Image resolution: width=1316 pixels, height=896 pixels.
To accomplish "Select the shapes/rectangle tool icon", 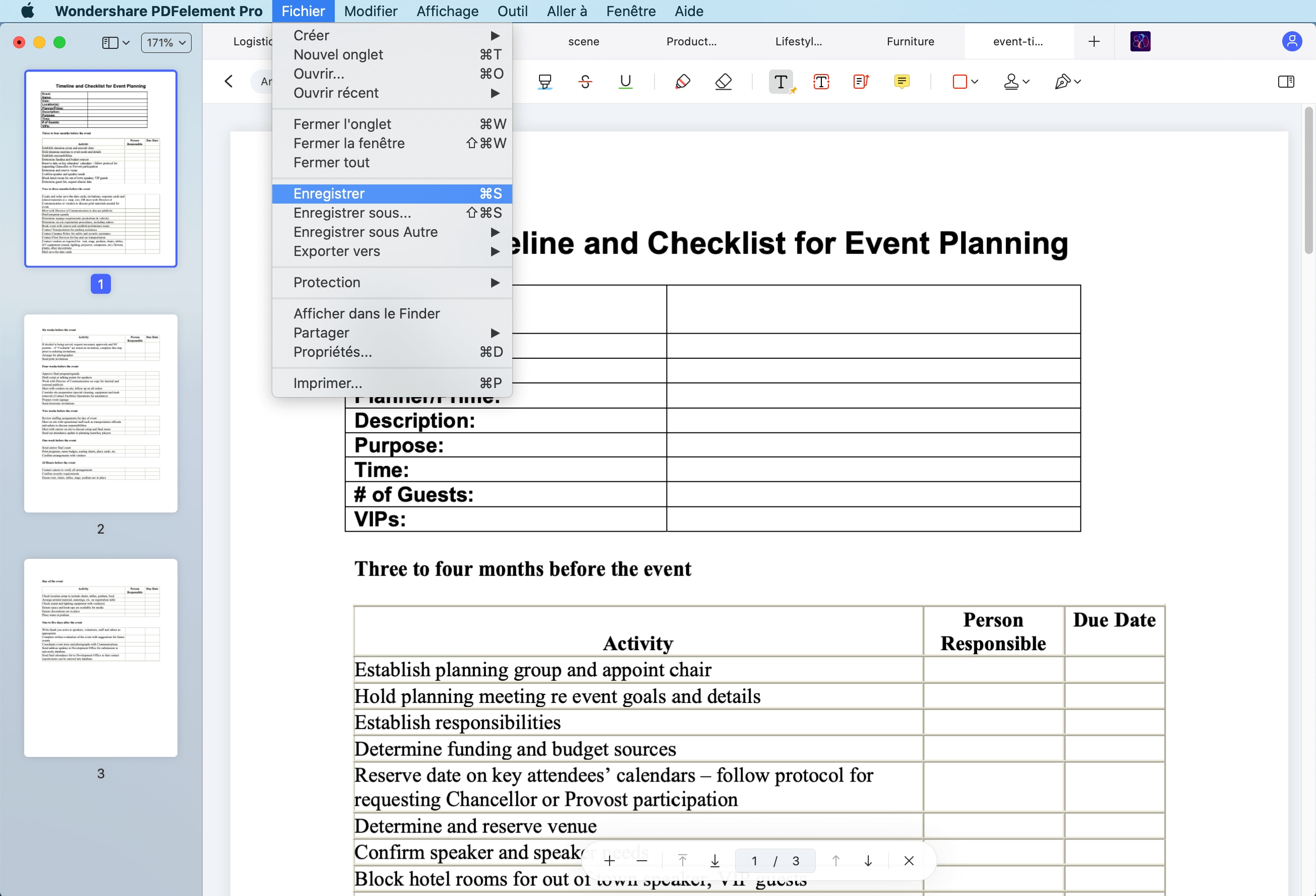I will point(959,81).
